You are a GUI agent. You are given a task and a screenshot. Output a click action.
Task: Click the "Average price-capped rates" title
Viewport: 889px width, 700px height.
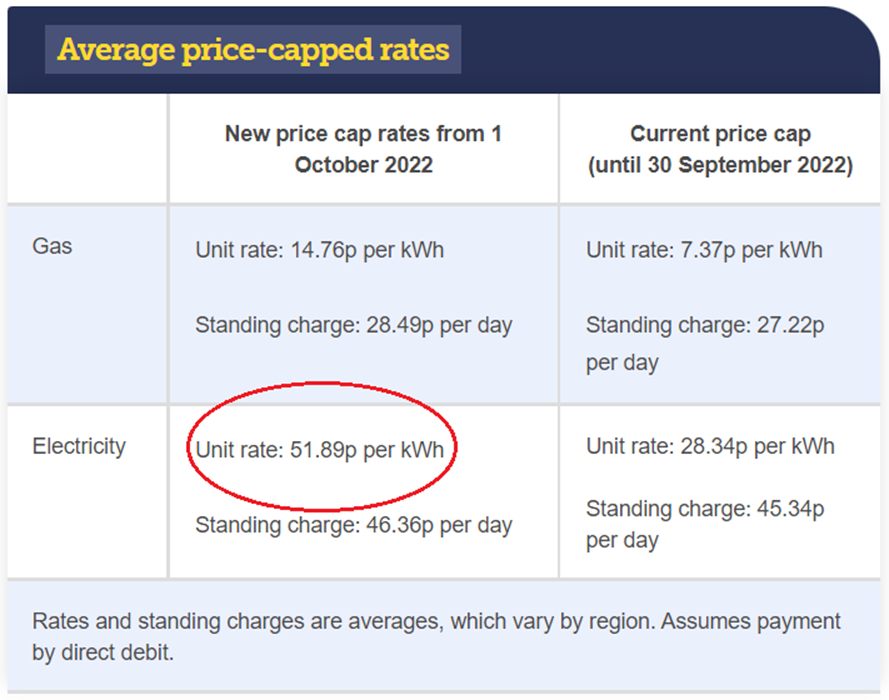pos(252,49)
